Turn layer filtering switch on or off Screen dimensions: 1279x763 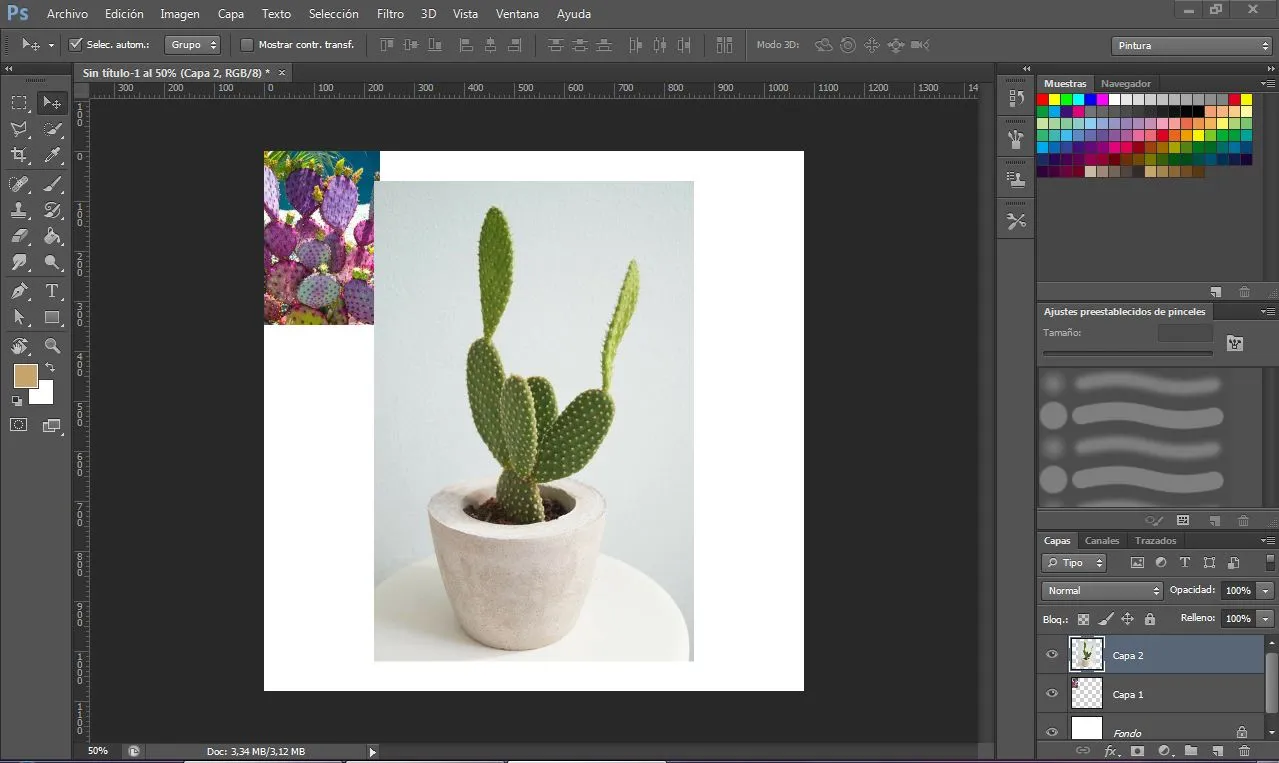1270,562
